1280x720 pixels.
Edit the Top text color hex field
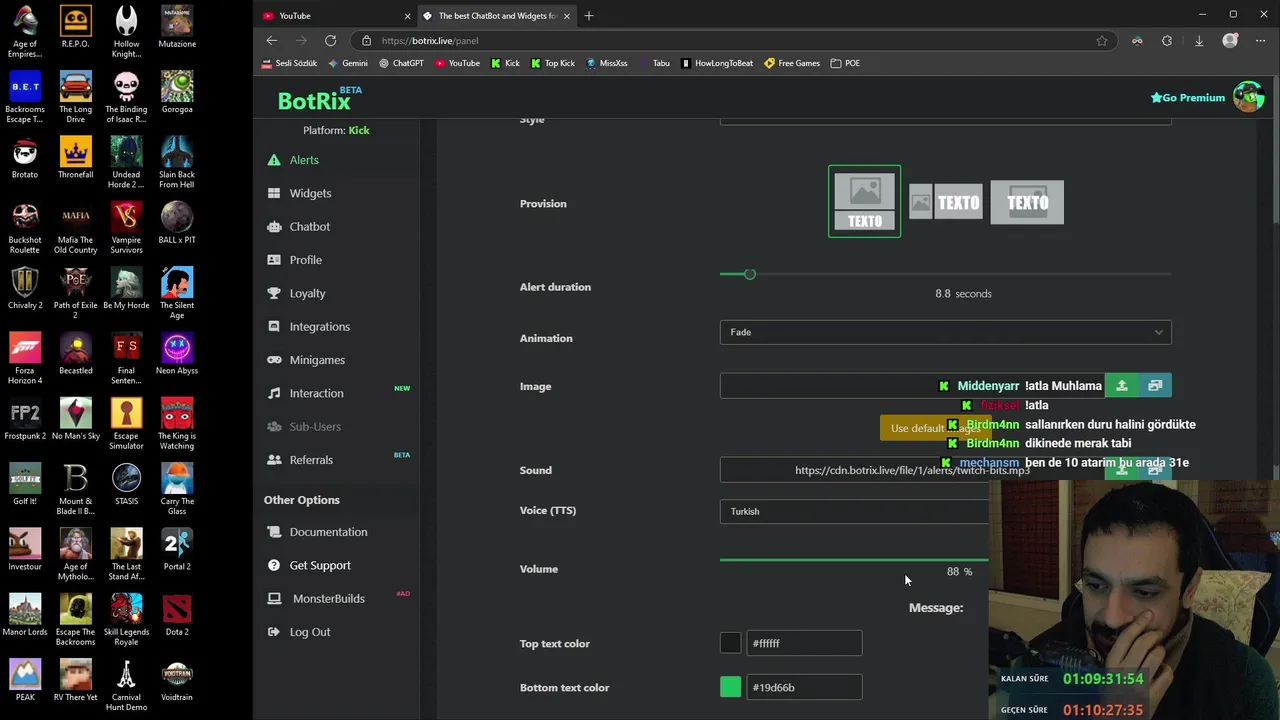[804, 643]
